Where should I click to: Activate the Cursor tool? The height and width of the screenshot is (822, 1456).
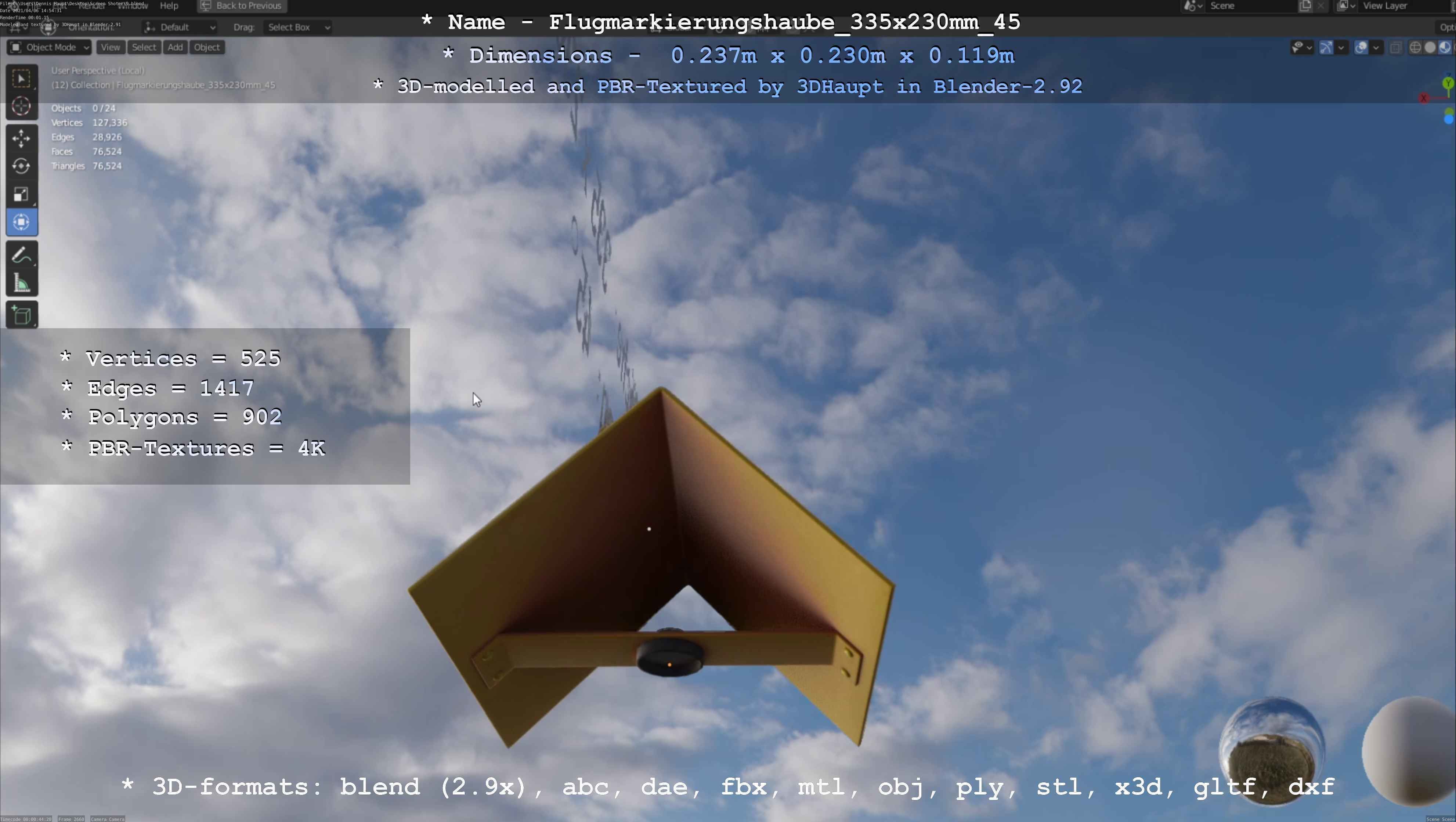pos(21,106)
